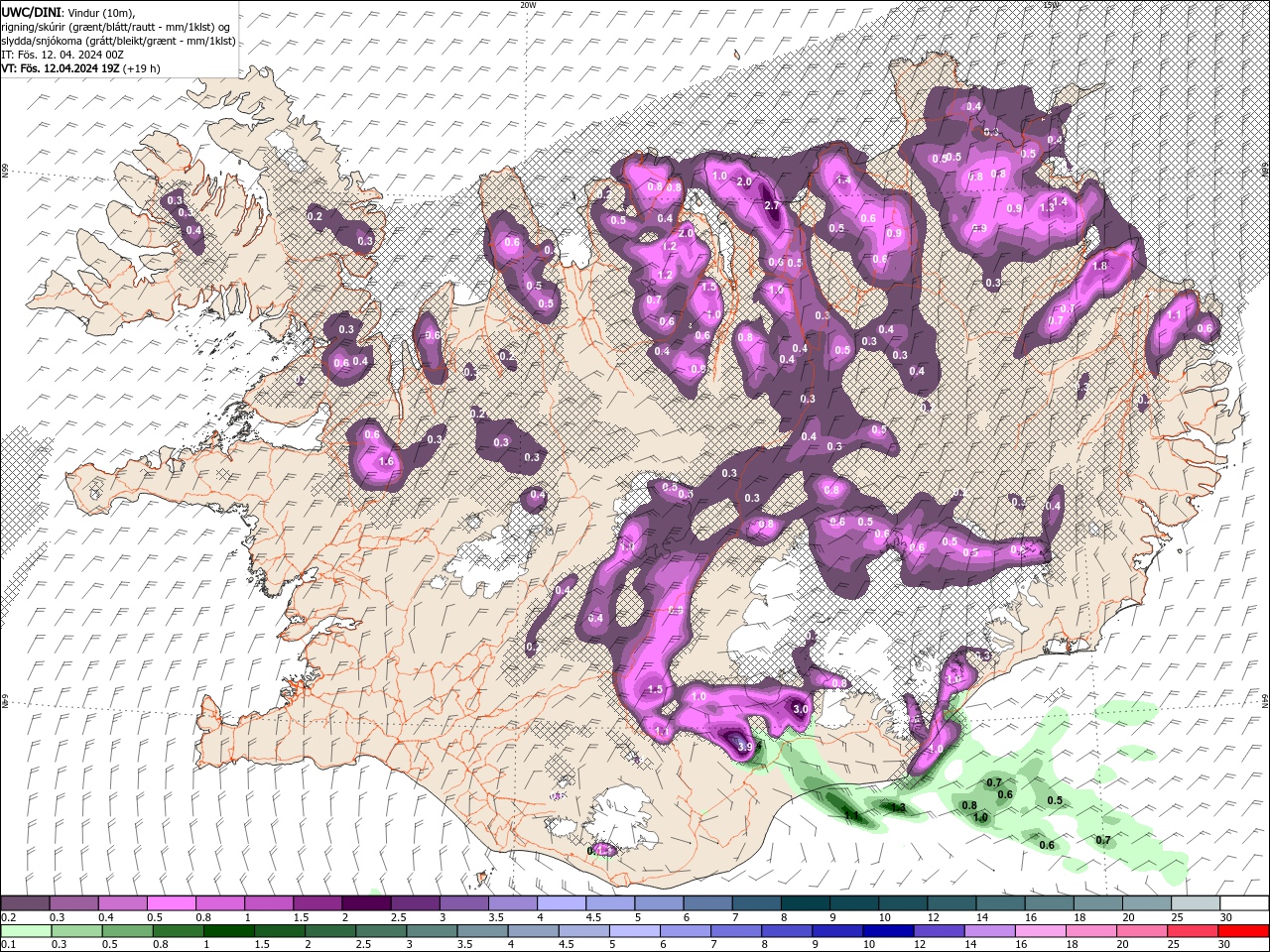1270x952 pixels.
Task: Click the 15W longitude label
Action: coord(1051,5)
